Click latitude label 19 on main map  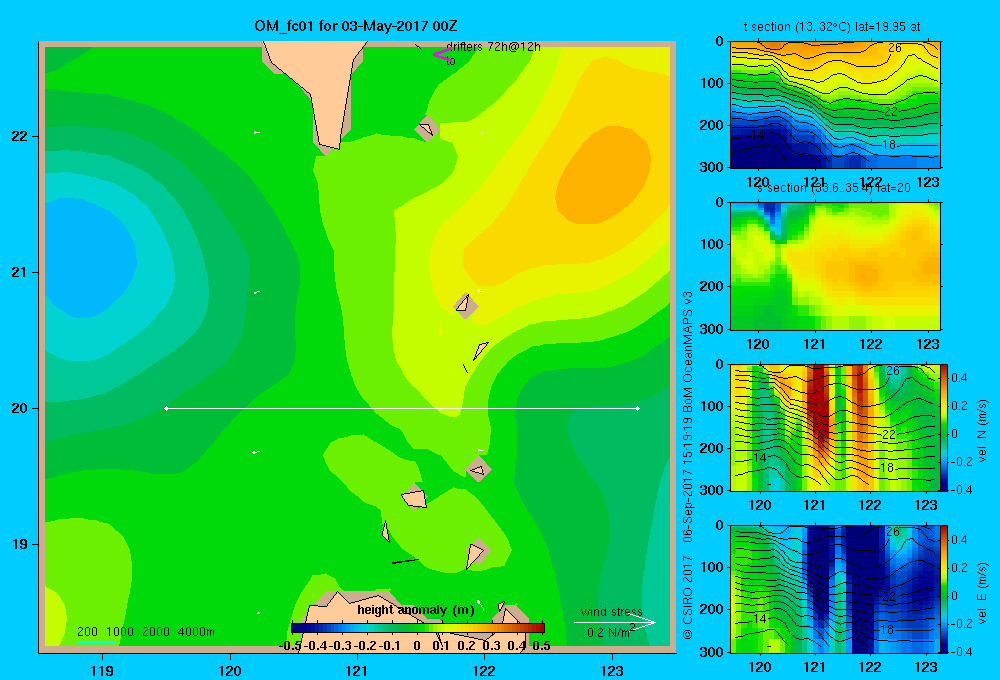pyautogui.click(x=20, y=544)
